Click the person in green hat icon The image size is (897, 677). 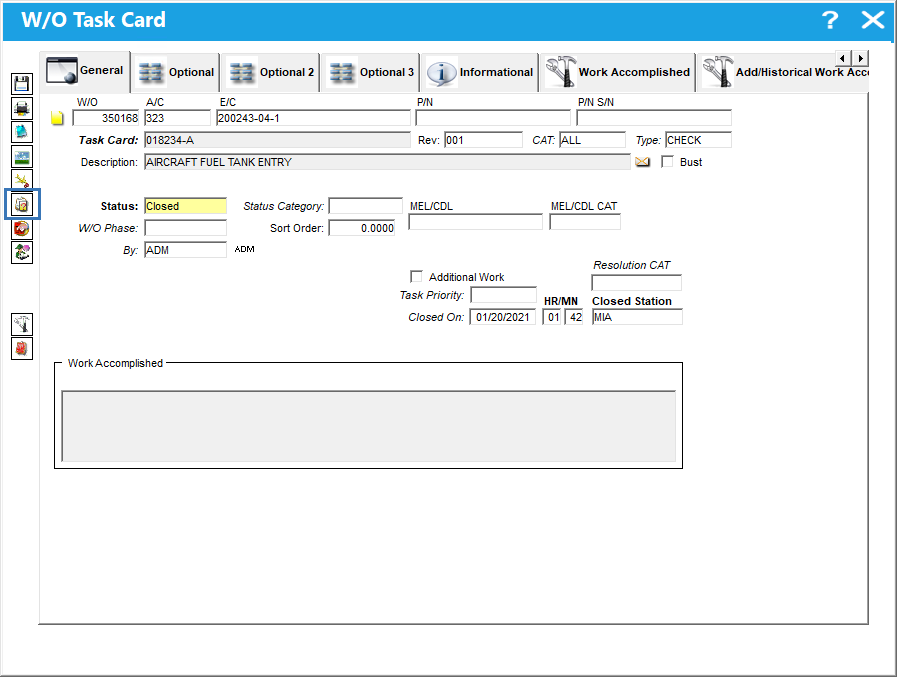[x=22, y=252]
